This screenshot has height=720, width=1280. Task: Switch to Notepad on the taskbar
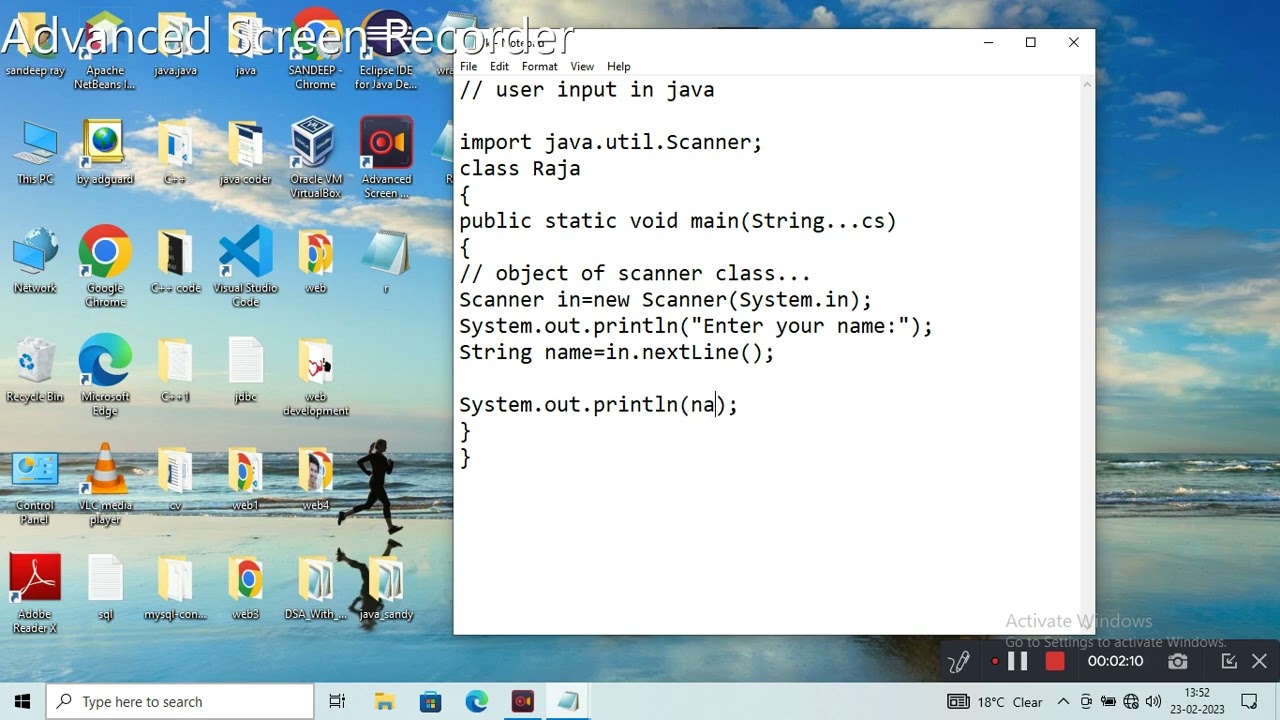pyautogui.click(x=569, y=701)
